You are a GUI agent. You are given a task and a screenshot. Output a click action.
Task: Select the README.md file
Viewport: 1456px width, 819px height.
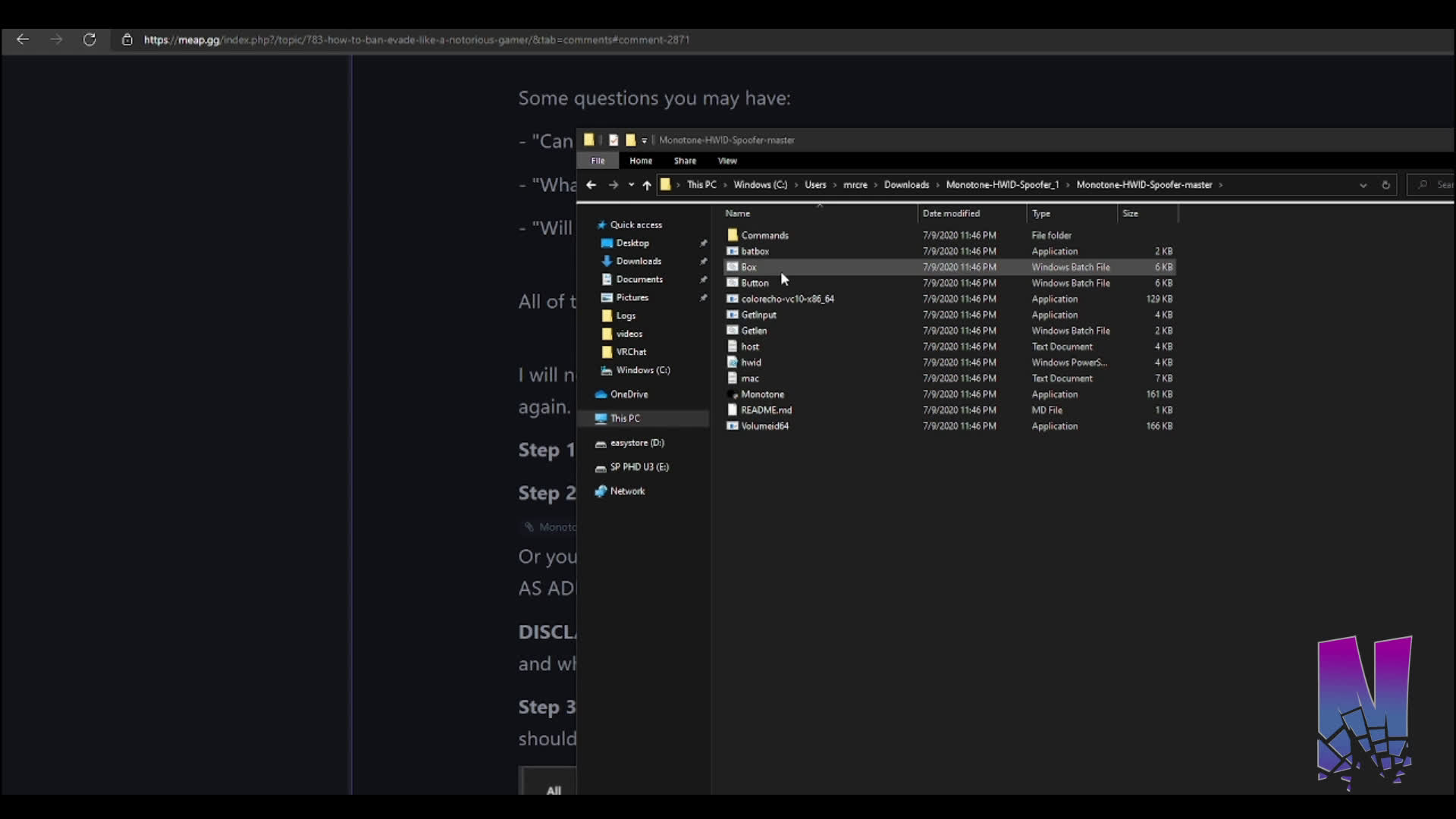[x=766, y=410]
